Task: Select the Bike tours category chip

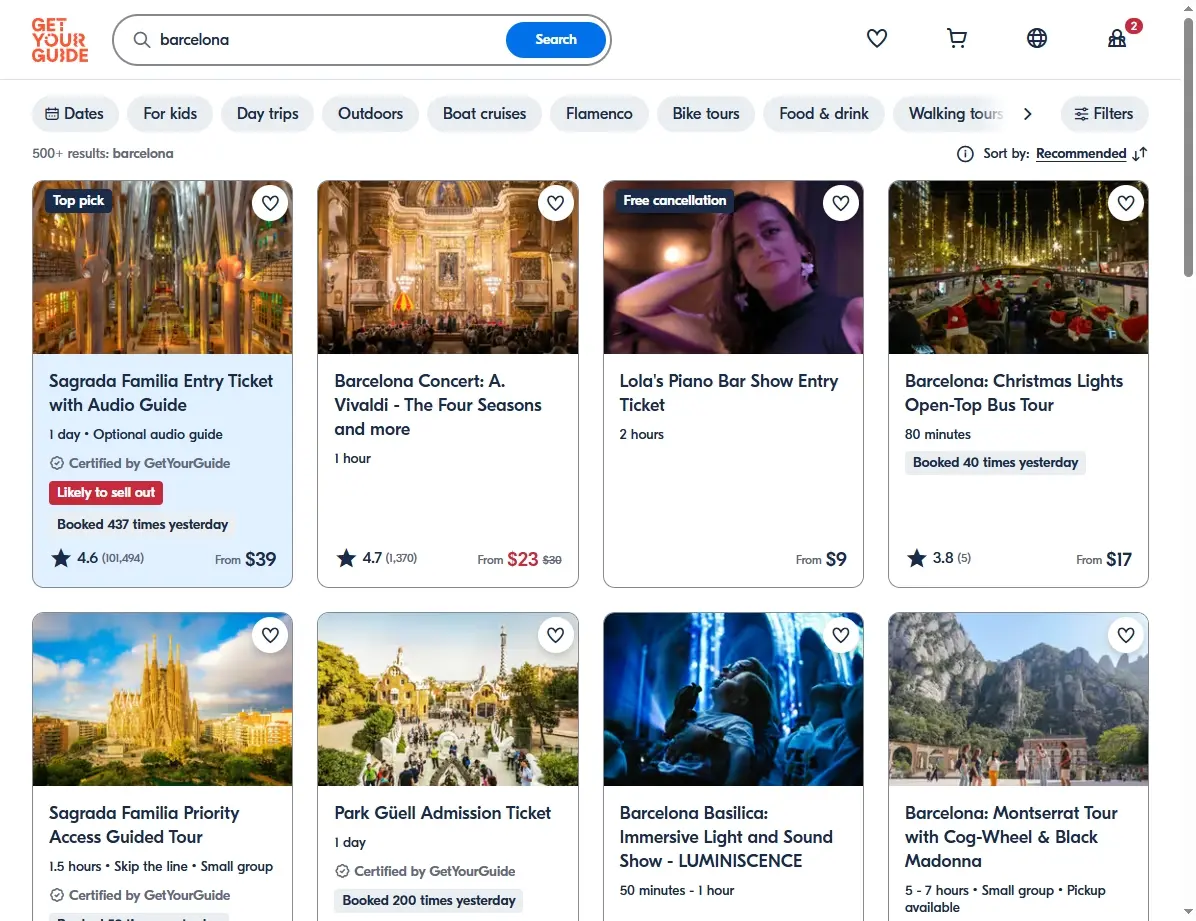Action: coord(706,114)
